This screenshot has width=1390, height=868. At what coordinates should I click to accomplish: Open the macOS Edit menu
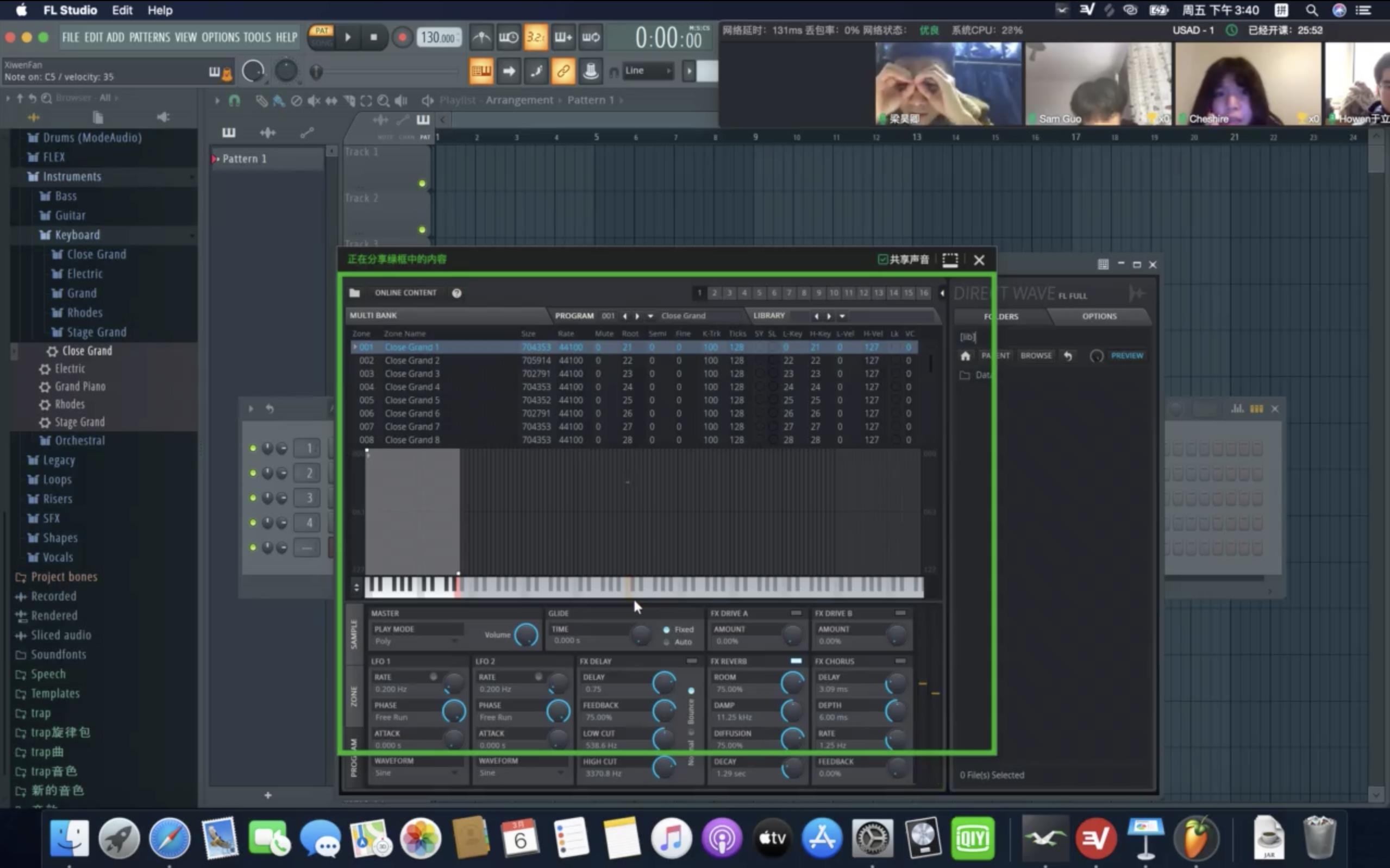(122, 10)
